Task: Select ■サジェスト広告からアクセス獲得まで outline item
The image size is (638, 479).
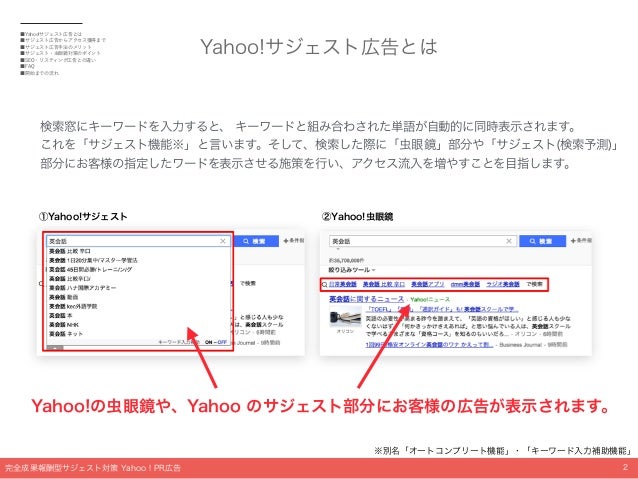Action: pos(63,40)
